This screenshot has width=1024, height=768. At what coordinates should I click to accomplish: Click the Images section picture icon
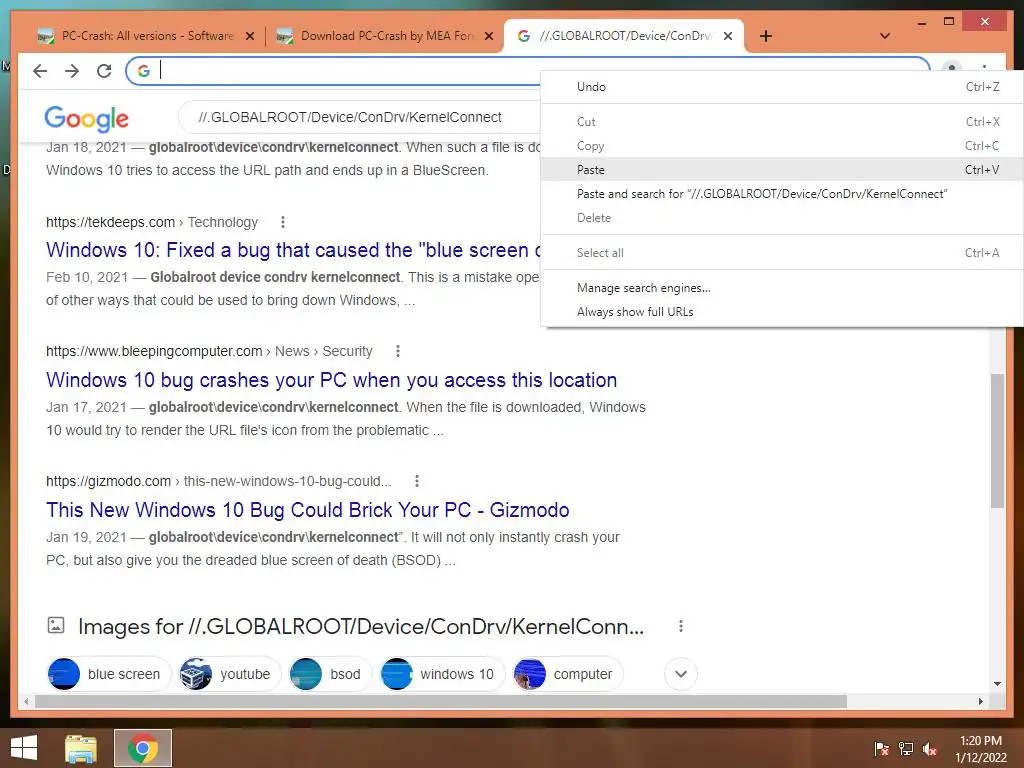[x=56, y=625]
